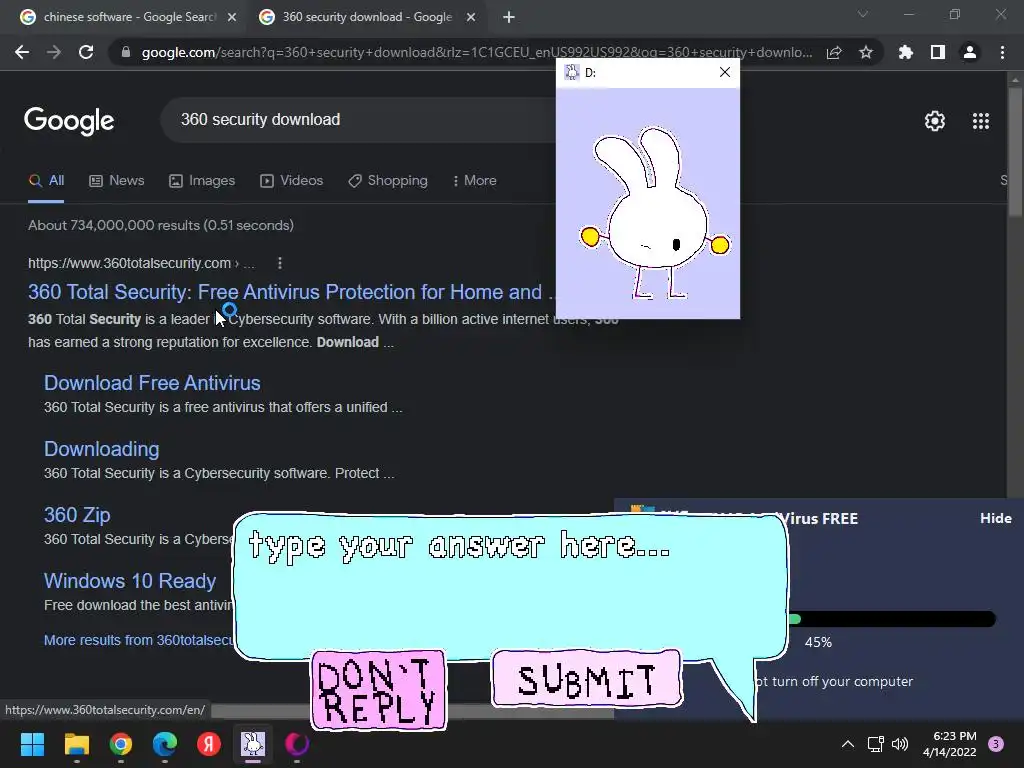Select the Images results tab

(202, 181)
